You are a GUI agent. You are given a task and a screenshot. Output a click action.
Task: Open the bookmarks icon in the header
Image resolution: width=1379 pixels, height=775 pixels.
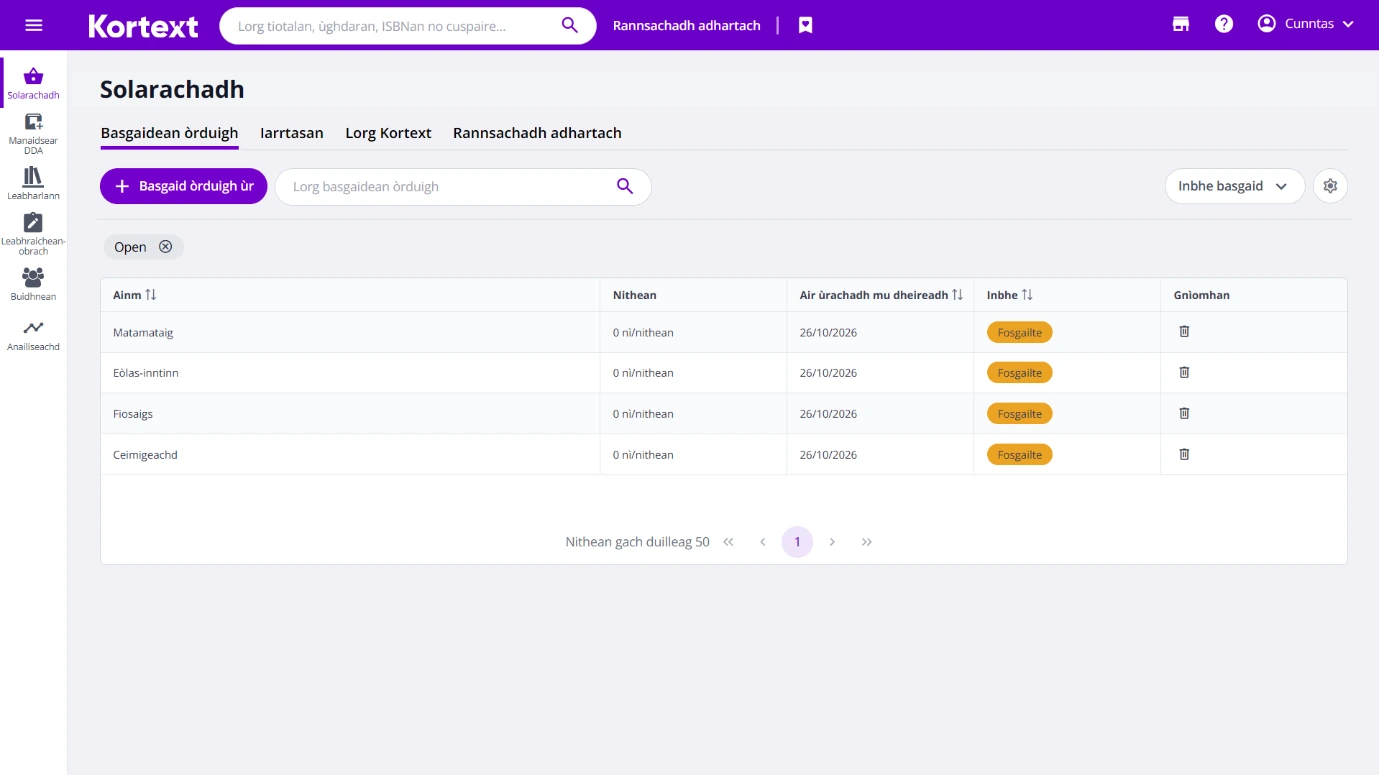pyautogui.click(x=805, y=26)
